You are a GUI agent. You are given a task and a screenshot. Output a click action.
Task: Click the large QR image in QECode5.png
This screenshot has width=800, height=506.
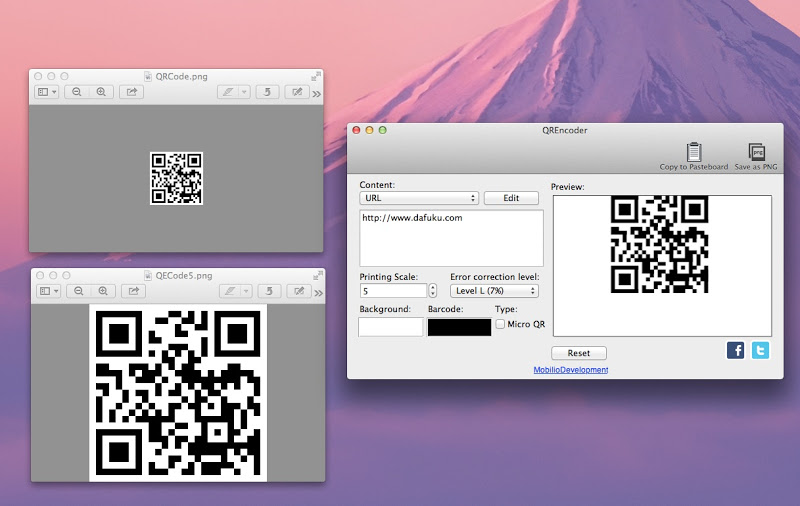178,393
